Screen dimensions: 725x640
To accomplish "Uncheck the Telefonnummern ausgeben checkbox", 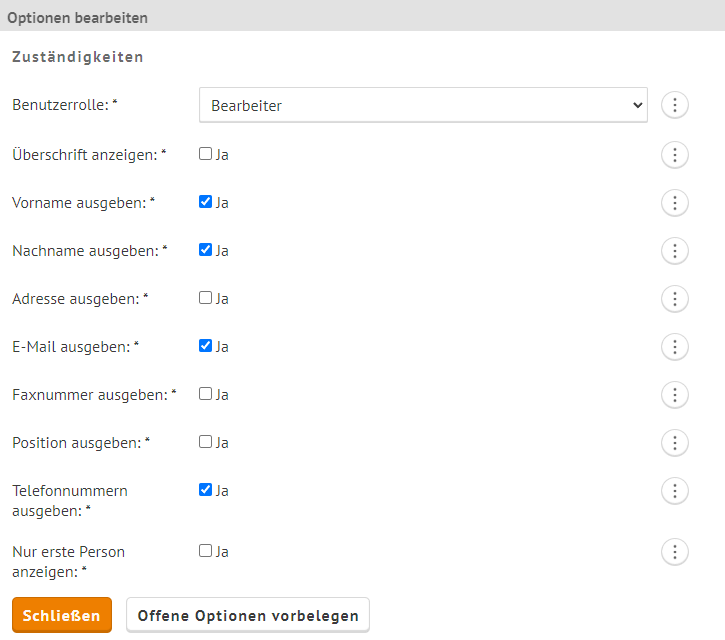I will (205, 490).
